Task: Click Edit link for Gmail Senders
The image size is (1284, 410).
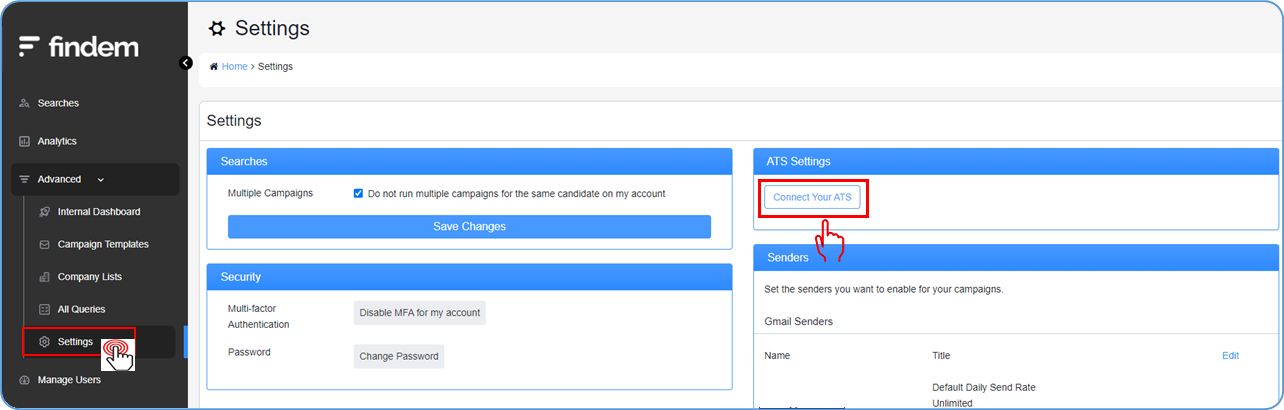Action: point(1230,356)
